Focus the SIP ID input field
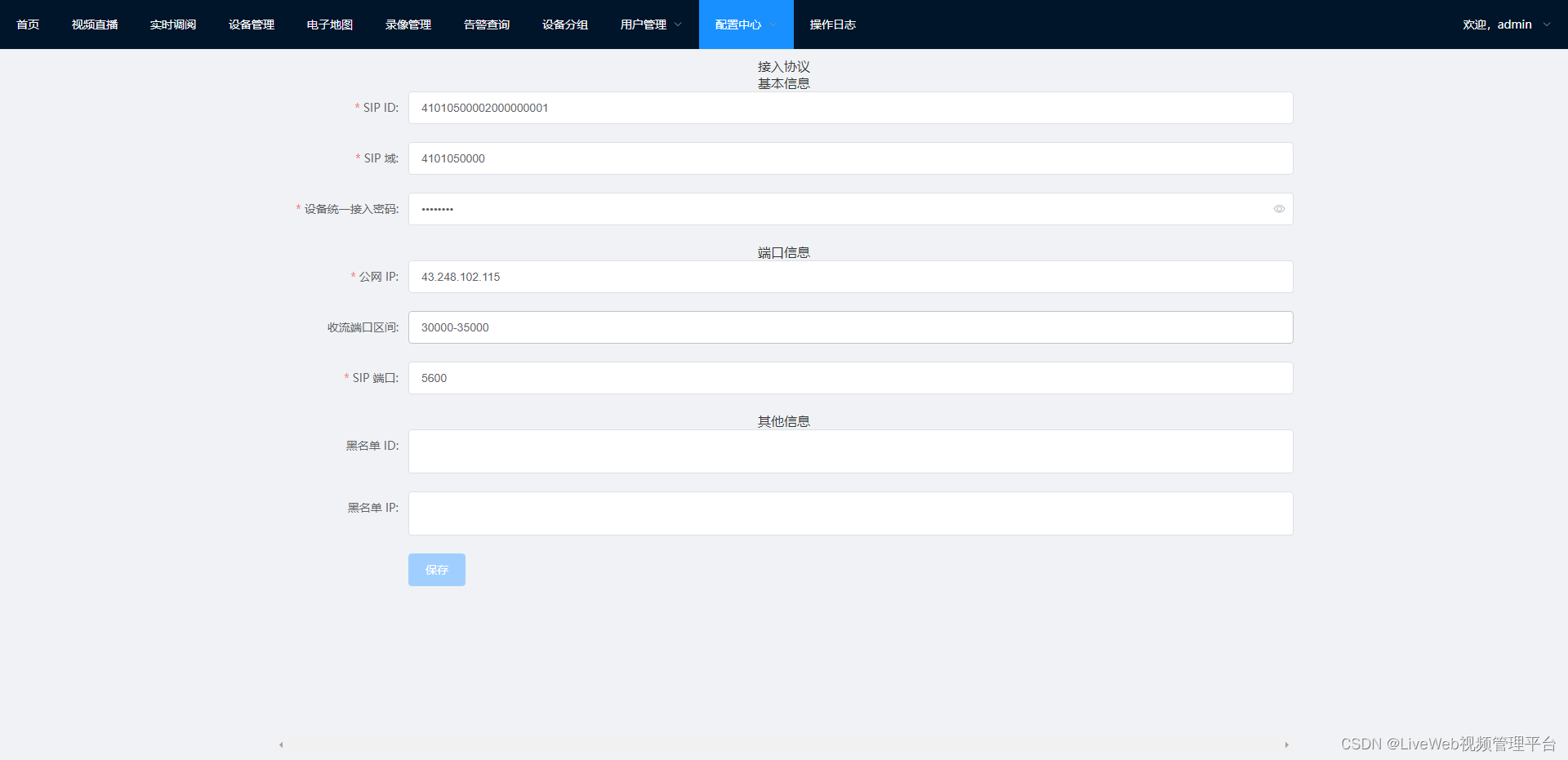Image resolution: width=1568 pixels, height=760 pixels. (850, 108)
